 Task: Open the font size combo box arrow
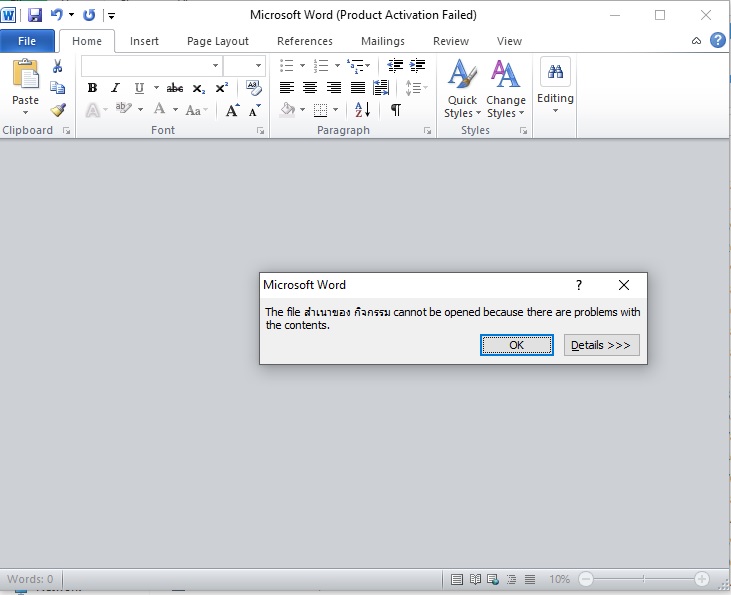(x=258, y=66)
